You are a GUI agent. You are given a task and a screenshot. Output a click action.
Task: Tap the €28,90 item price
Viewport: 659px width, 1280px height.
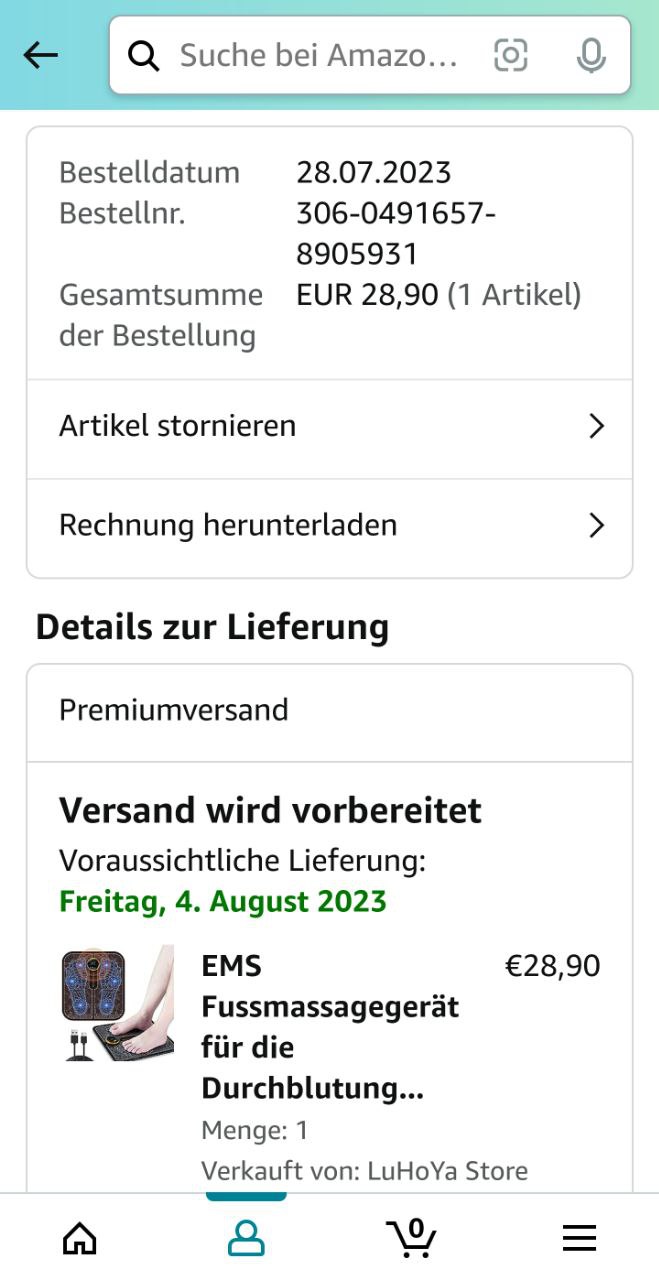[552, 966]
